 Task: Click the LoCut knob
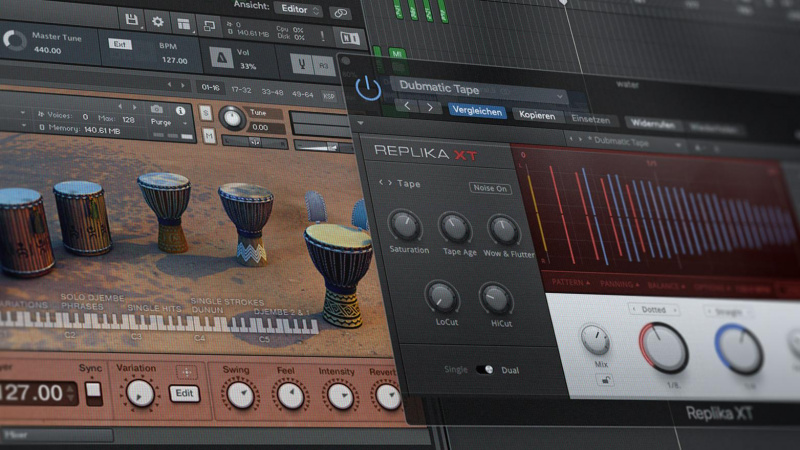pyautogui.click(x=442, y=298)
